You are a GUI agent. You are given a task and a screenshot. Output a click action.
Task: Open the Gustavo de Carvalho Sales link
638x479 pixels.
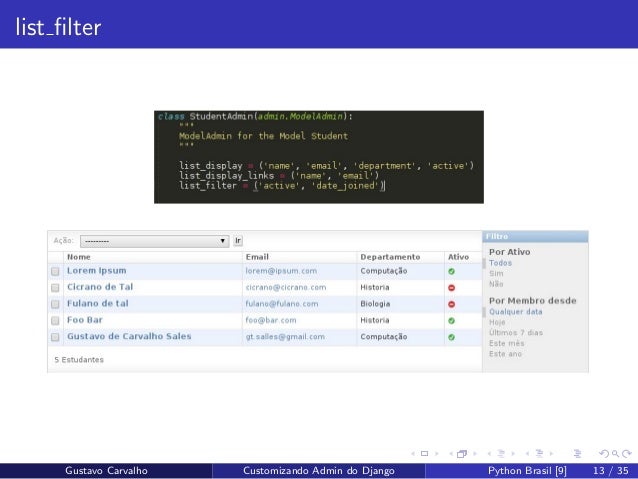(x=129, y=336)
